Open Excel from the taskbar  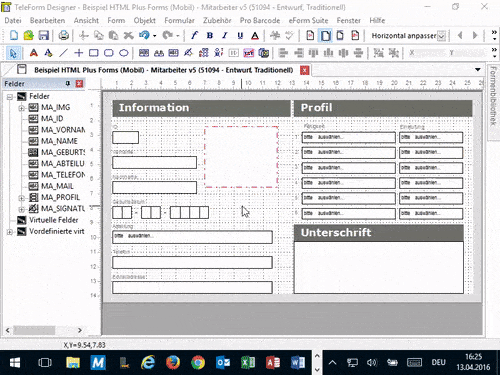pyautogui.click(x=248, y=363)
